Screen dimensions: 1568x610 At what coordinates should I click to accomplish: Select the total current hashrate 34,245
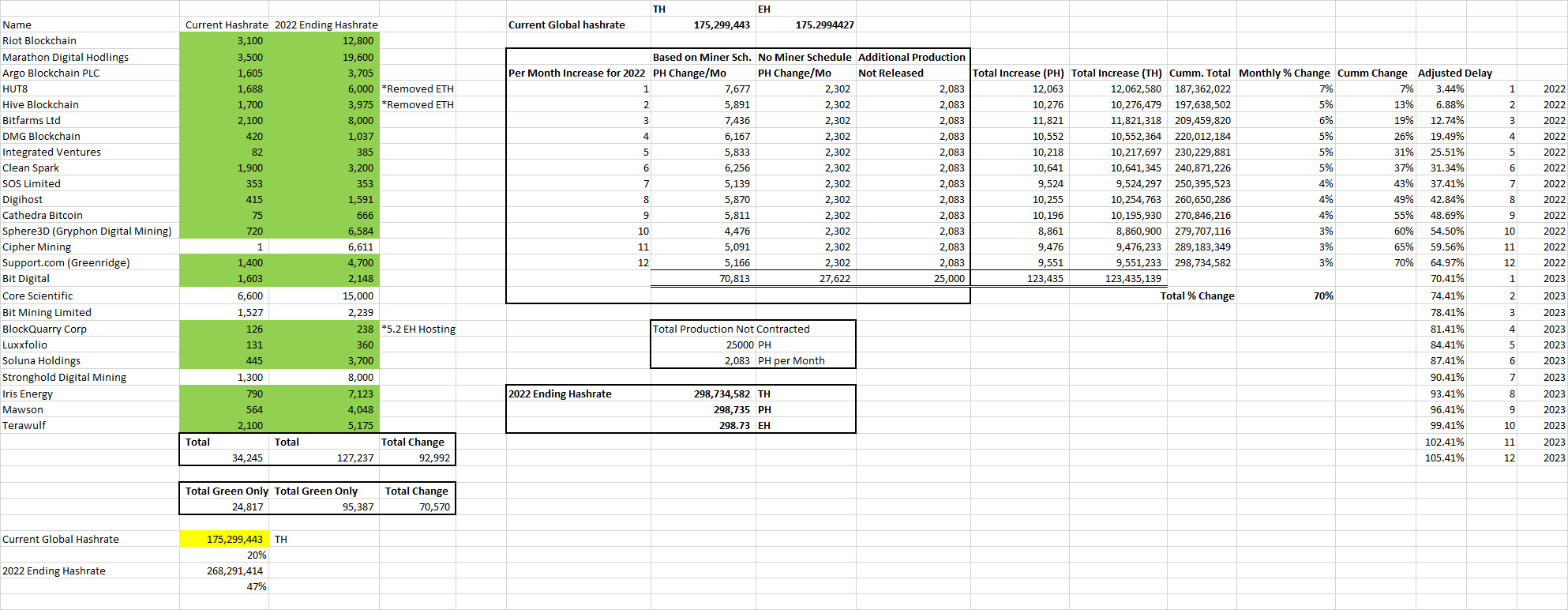pyautogui.click(x=247, y=457)
